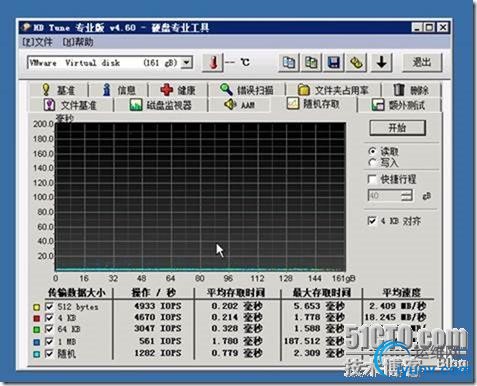Select the 随机存取 random access tab

313,104
